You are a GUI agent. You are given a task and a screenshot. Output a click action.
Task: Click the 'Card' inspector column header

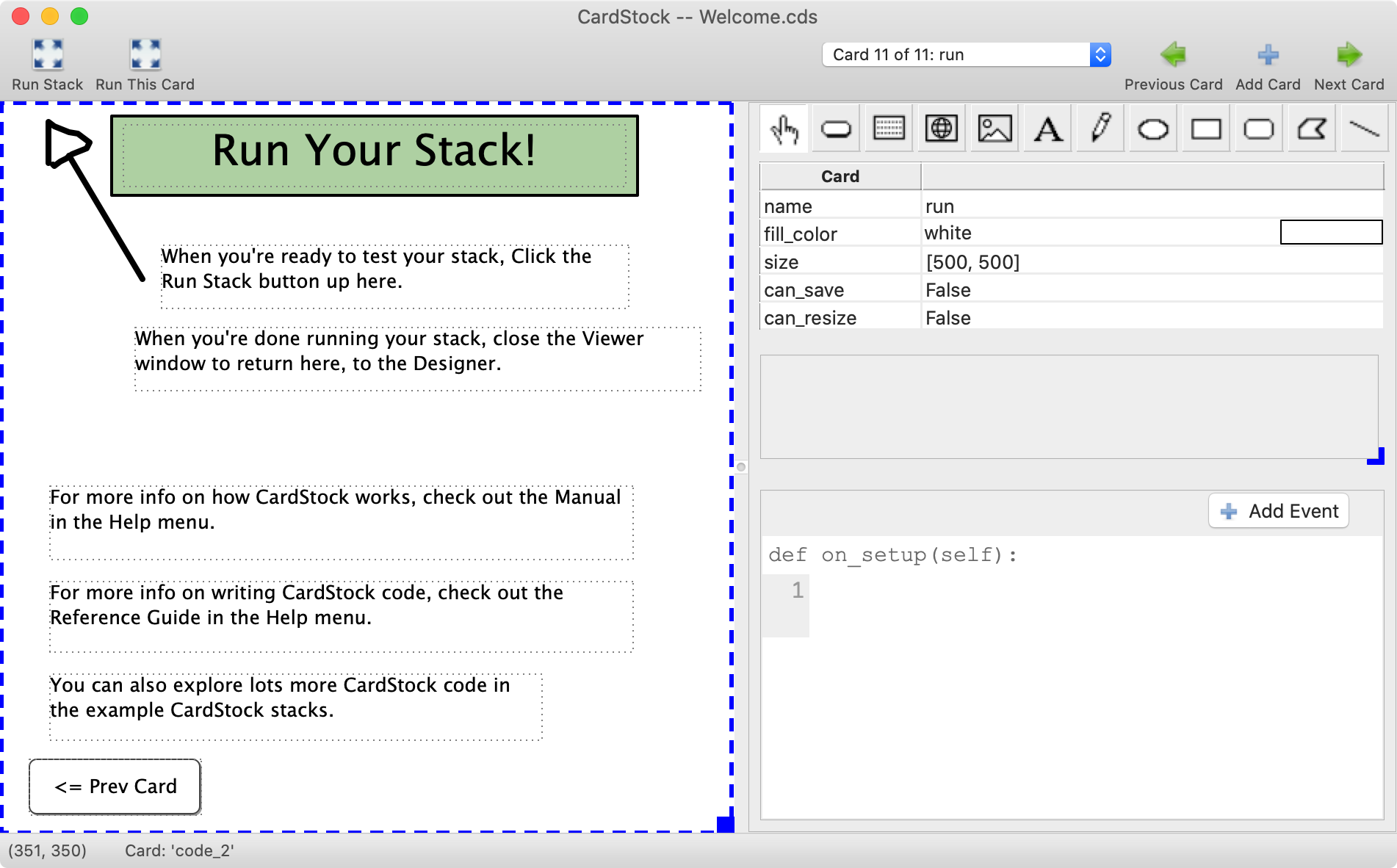(x=840, y=176)
